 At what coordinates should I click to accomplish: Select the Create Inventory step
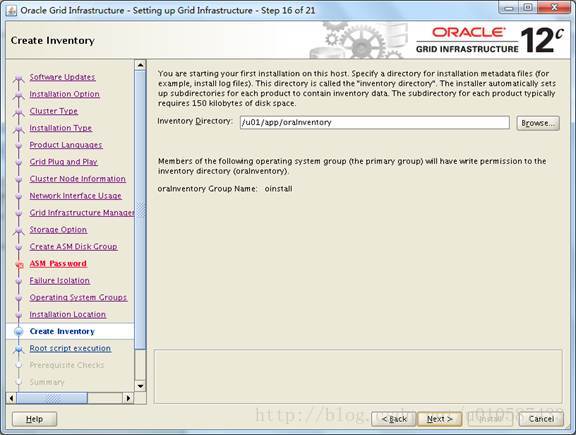pyautogui.click(x=62, y=331)
